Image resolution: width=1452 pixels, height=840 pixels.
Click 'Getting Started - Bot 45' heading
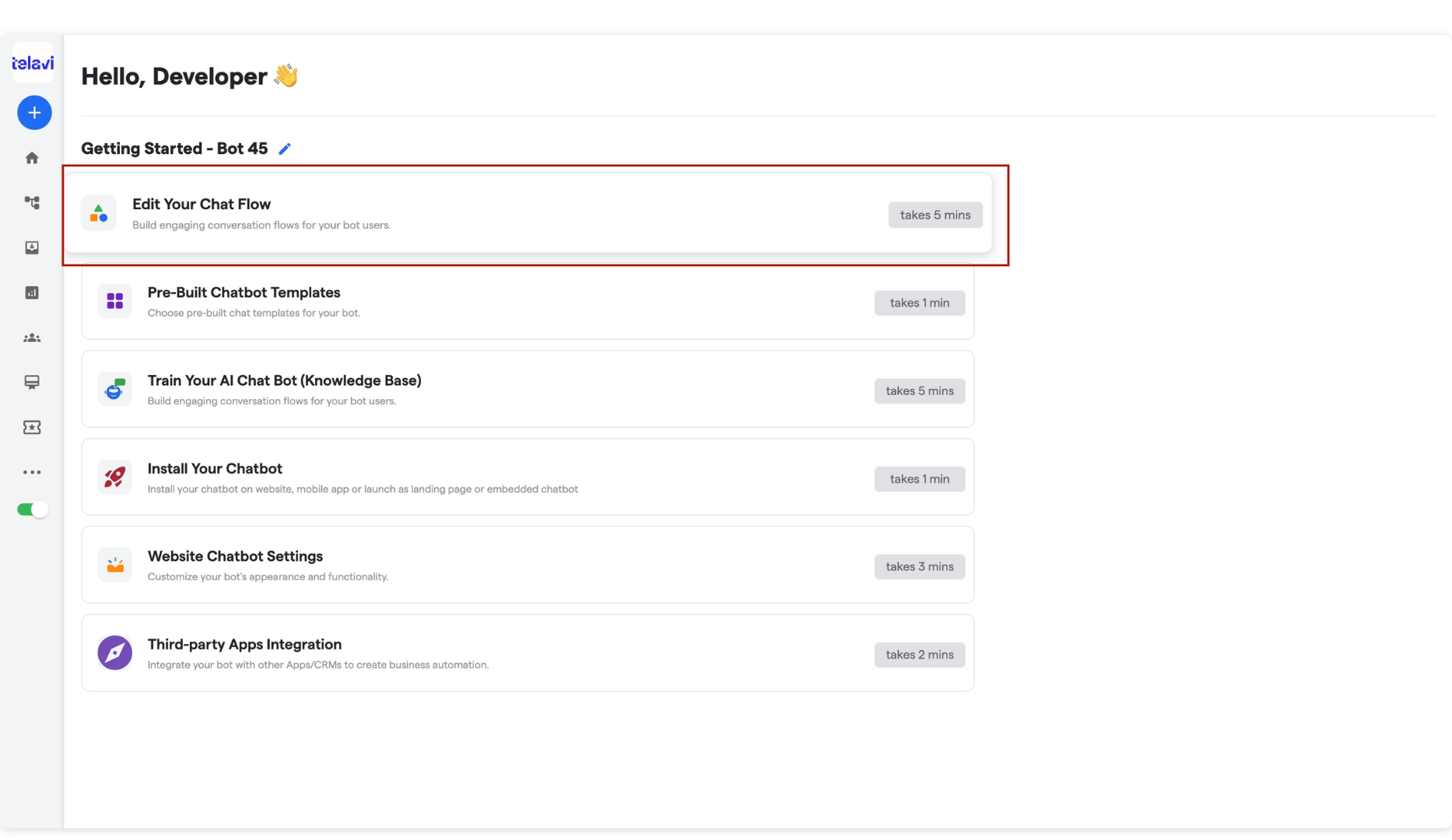(174, 149)
